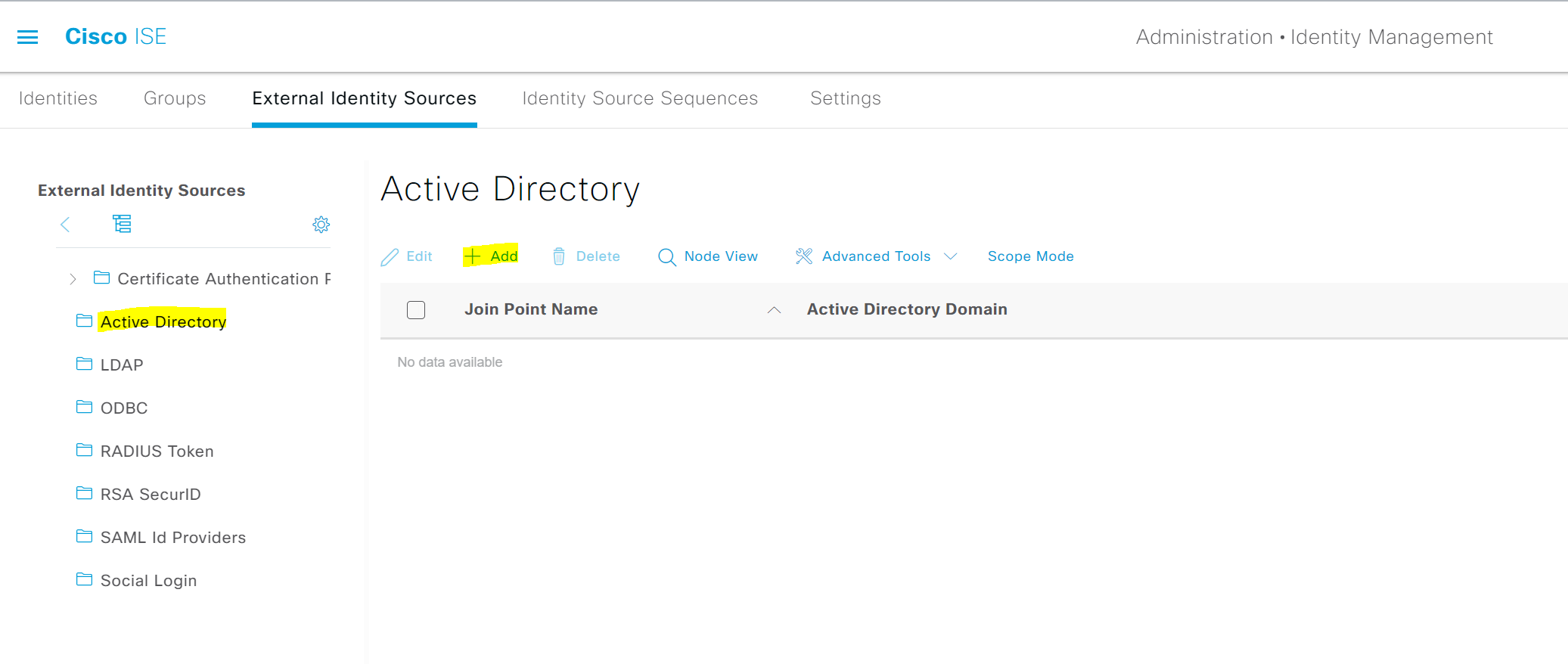Click Node View text
Viewport: 1568px width, 664px height.
(x=721, y=256)
